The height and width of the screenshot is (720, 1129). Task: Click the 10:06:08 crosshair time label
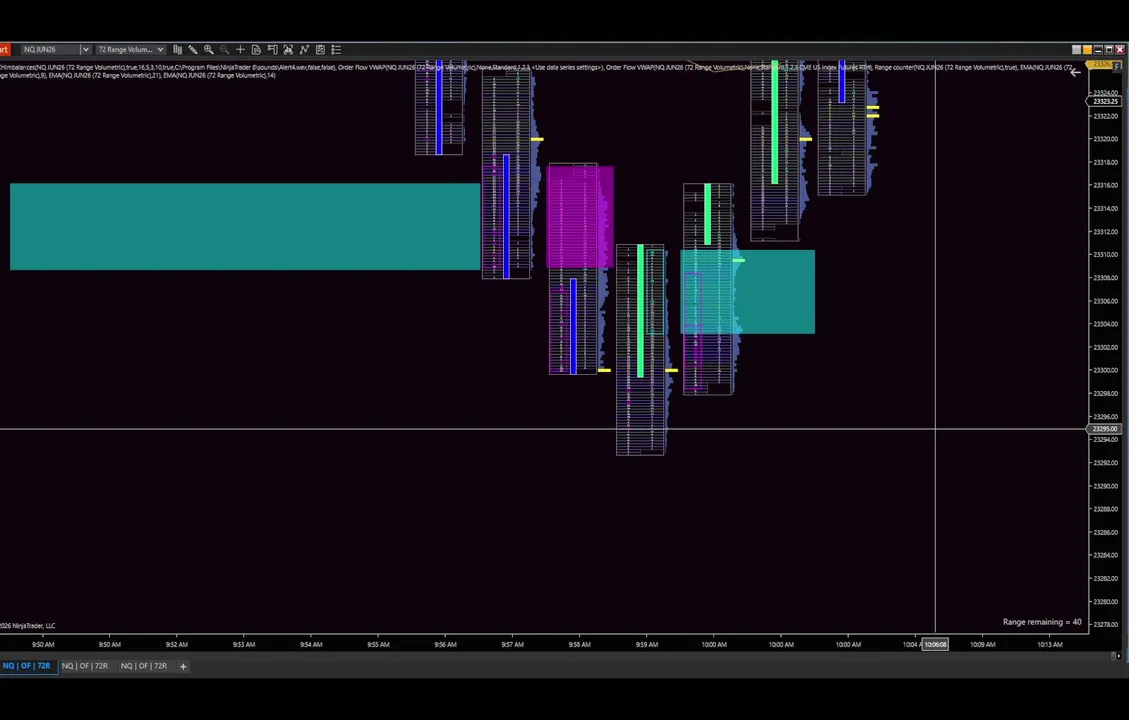click(x=935, y=644)
